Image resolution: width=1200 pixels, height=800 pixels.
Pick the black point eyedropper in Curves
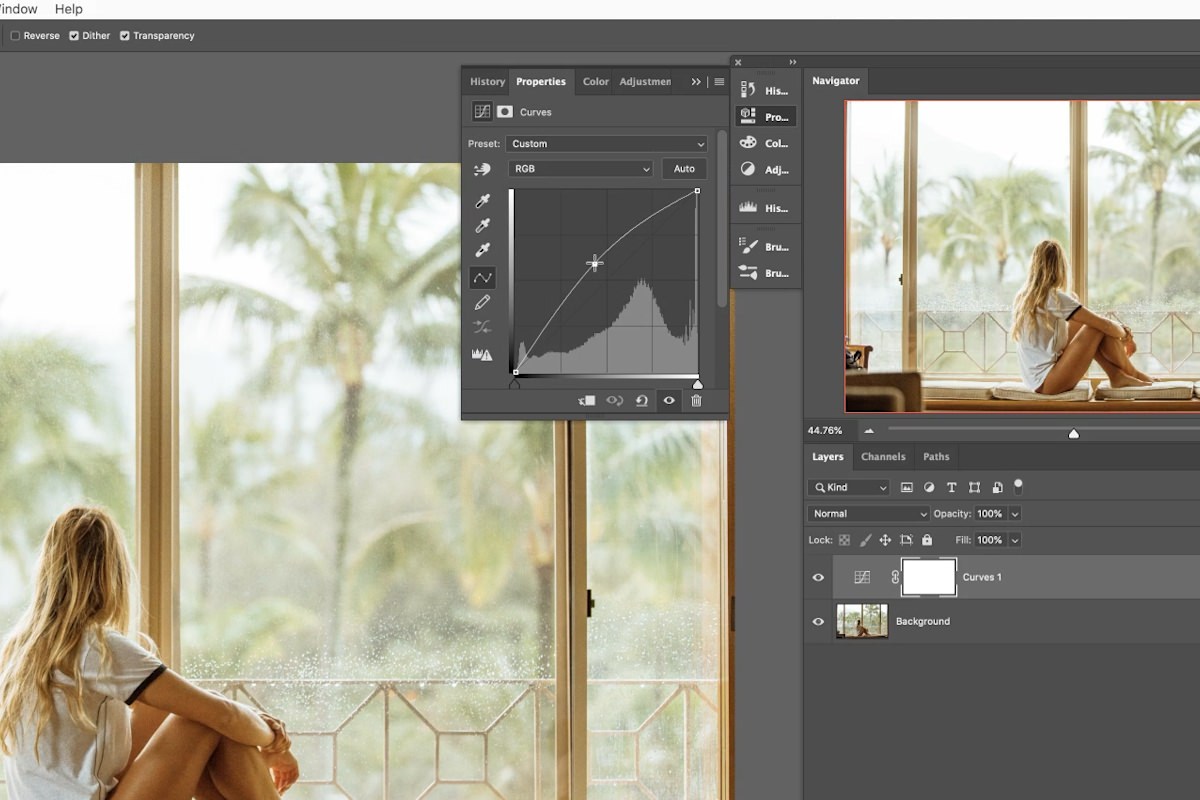483,201
